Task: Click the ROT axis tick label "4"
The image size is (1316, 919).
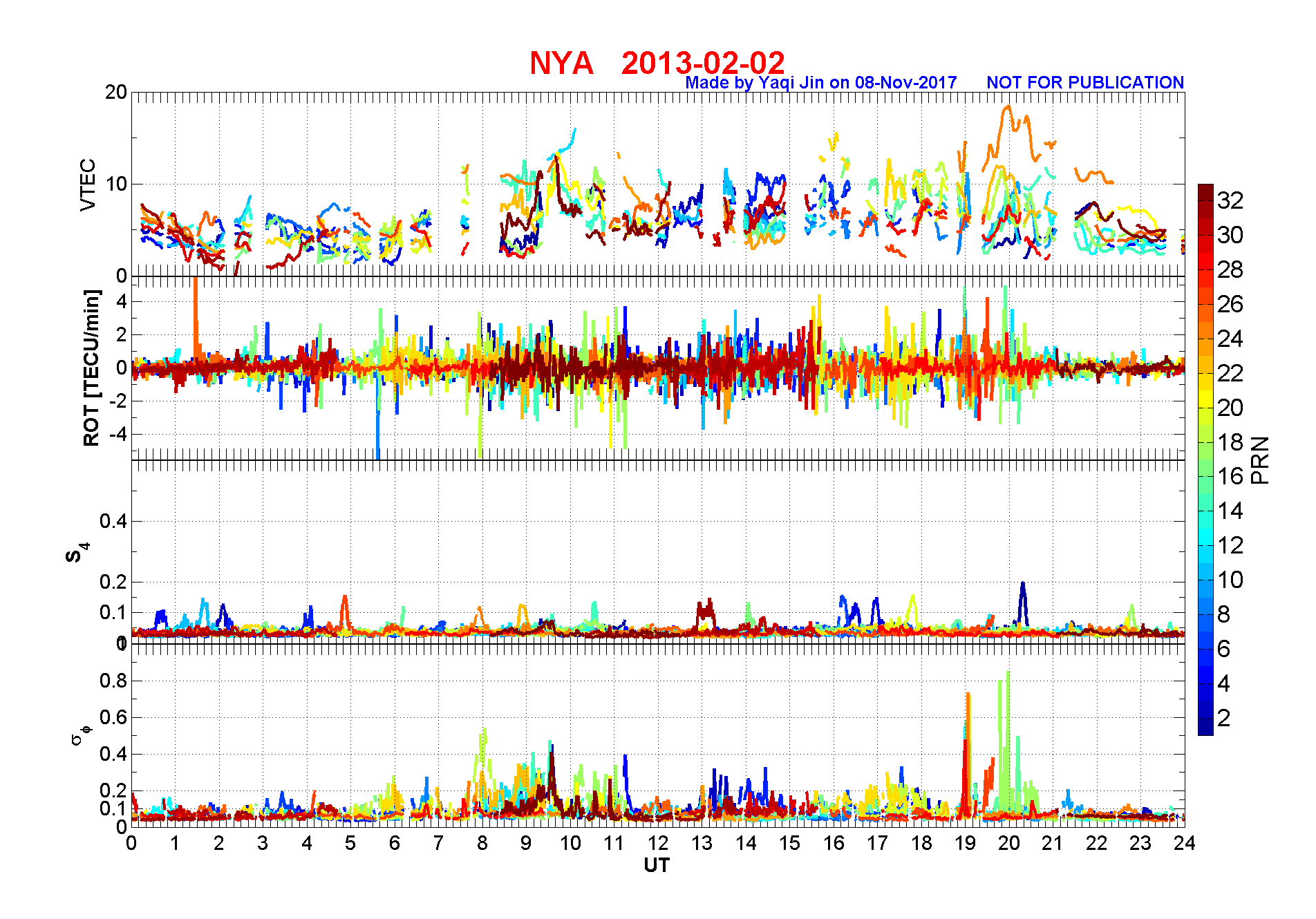Action: [122, 301]
